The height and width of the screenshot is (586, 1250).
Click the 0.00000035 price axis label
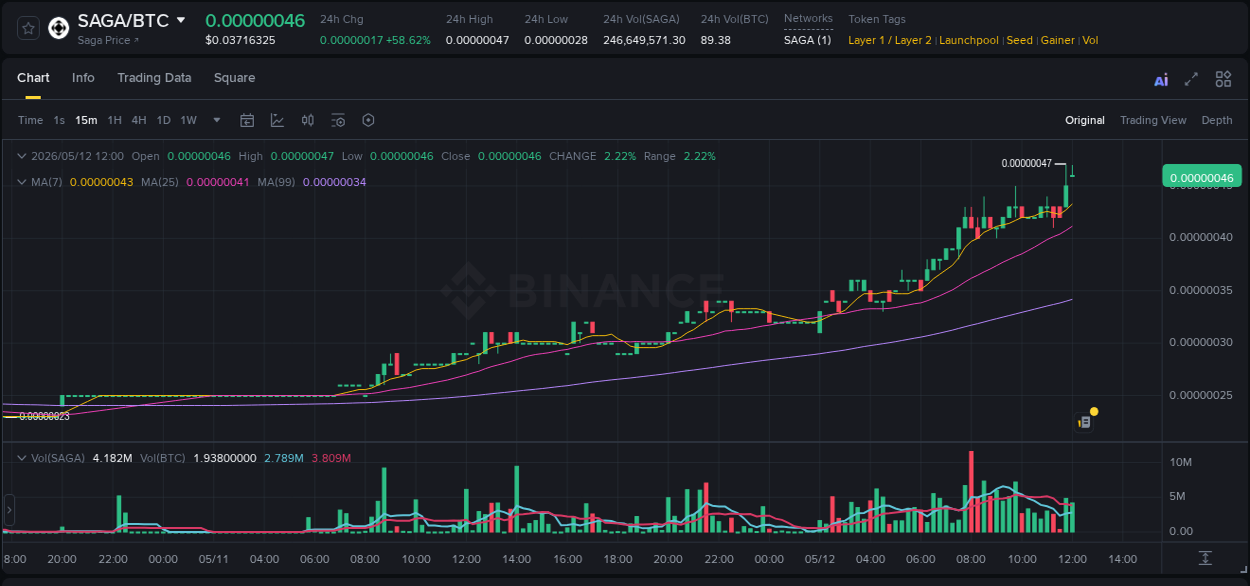(x=1201, y=290)
